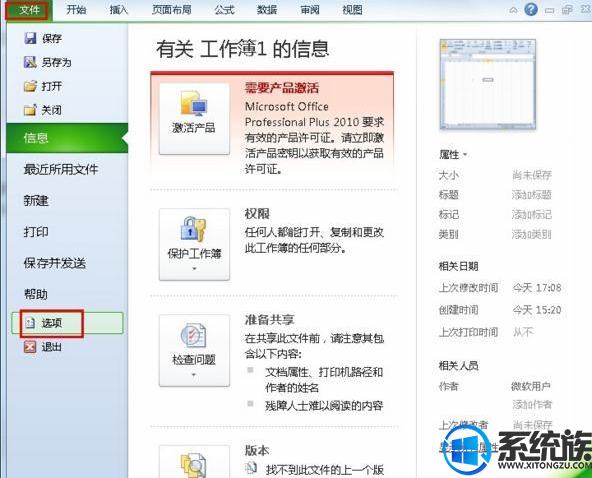Image resolution: width=592 pixels, height=478 pixels.
Task: Open the Protect Workbook (保护工作簿) dropdown
Action: pos(194,244)
